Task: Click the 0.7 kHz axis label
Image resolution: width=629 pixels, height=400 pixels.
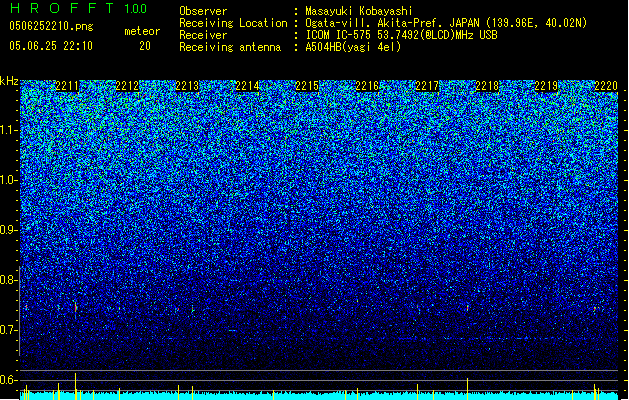Action: pos(9,330)
